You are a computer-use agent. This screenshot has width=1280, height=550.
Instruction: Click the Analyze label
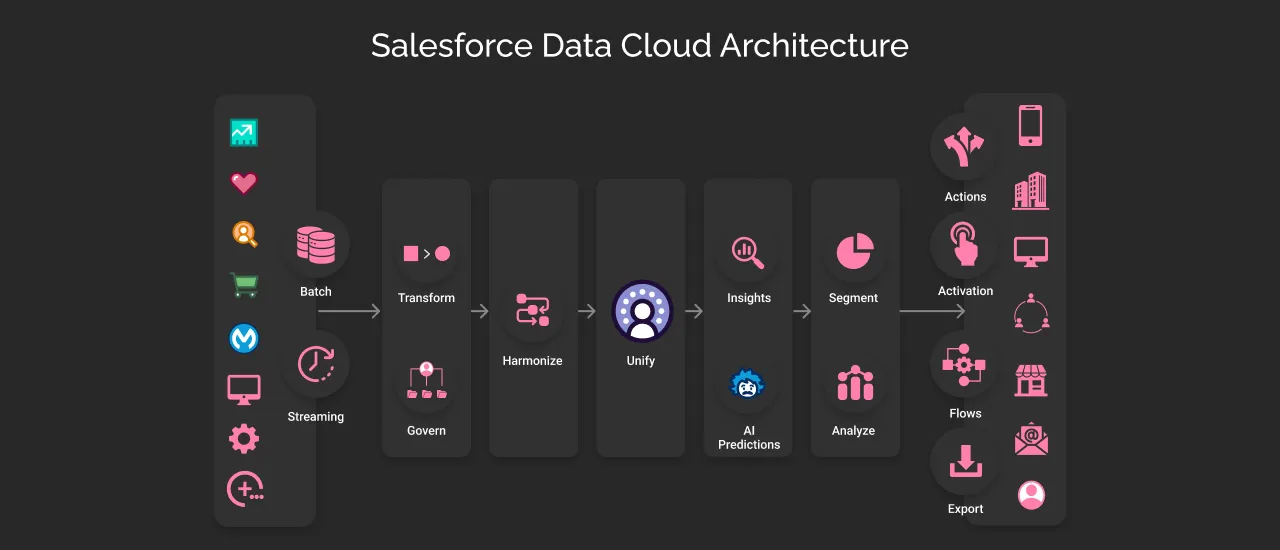coord(854,431)
